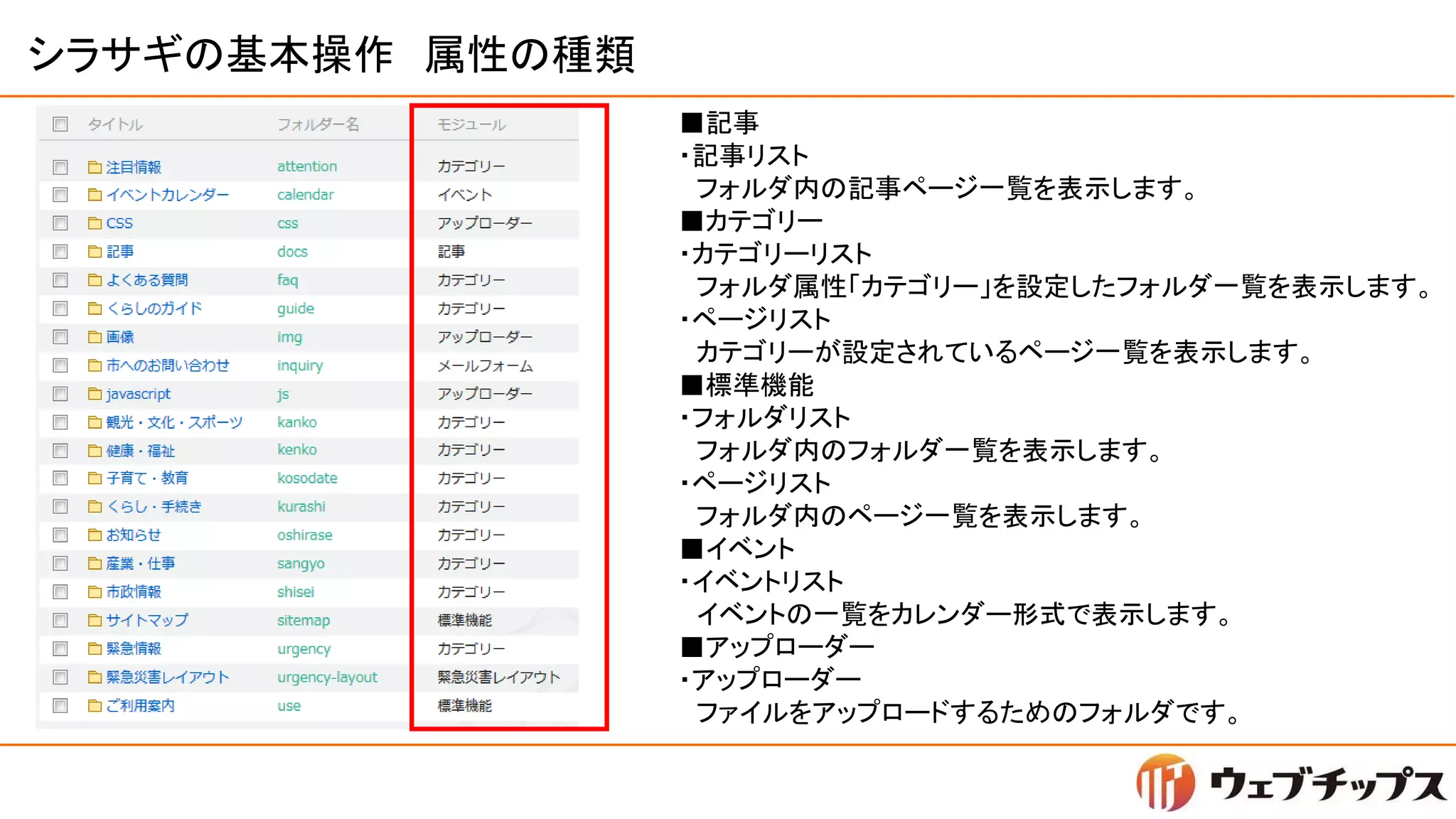
Task: Click the folder icon beside 市へのお問い合わせ
Action: pyautogui.click(x=95, y=365)
